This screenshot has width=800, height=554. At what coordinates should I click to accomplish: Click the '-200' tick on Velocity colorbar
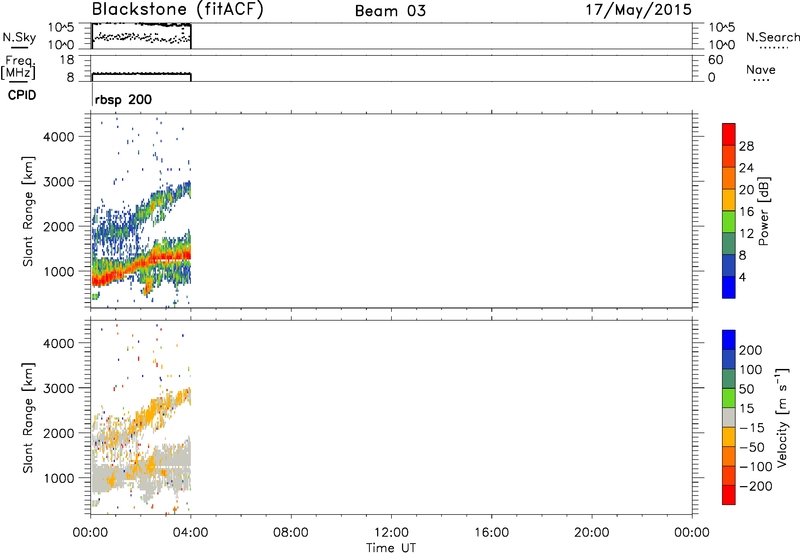click(x=756, y=486)
